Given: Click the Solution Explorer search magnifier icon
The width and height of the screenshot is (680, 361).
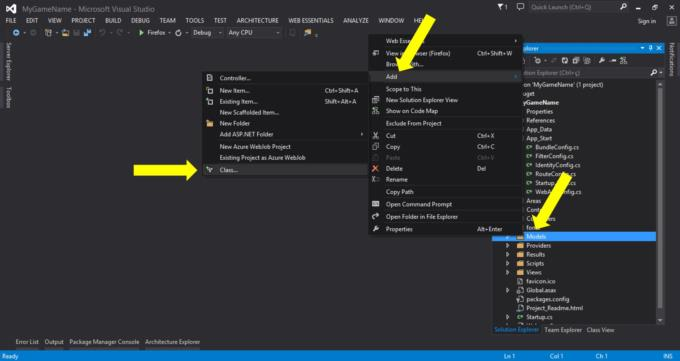Looking at the screenshot, I should coord(654,73).
